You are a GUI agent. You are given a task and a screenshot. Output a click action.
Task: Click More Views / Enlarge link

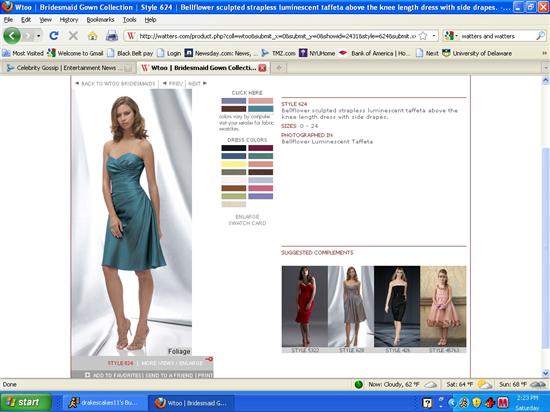pos(172,363)
